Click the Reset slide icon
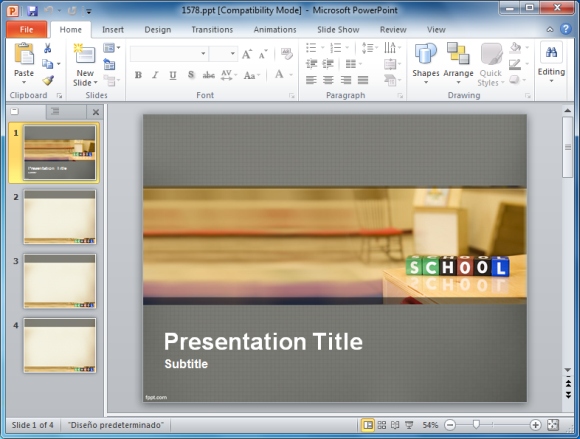The image size is (580, 439). pos(109,64)
